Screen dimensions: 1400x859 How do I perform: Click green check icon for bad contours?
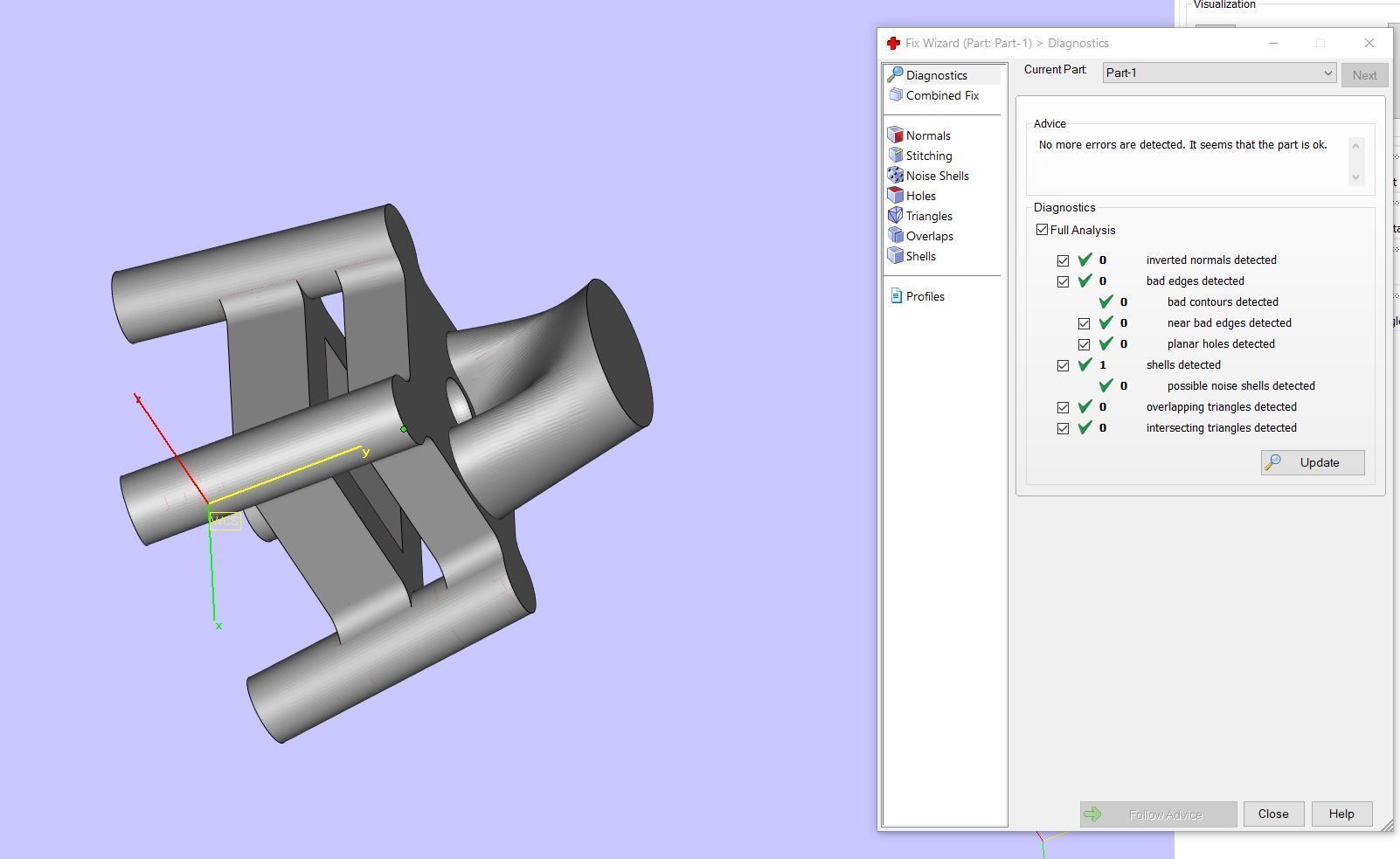point(1105,301)
